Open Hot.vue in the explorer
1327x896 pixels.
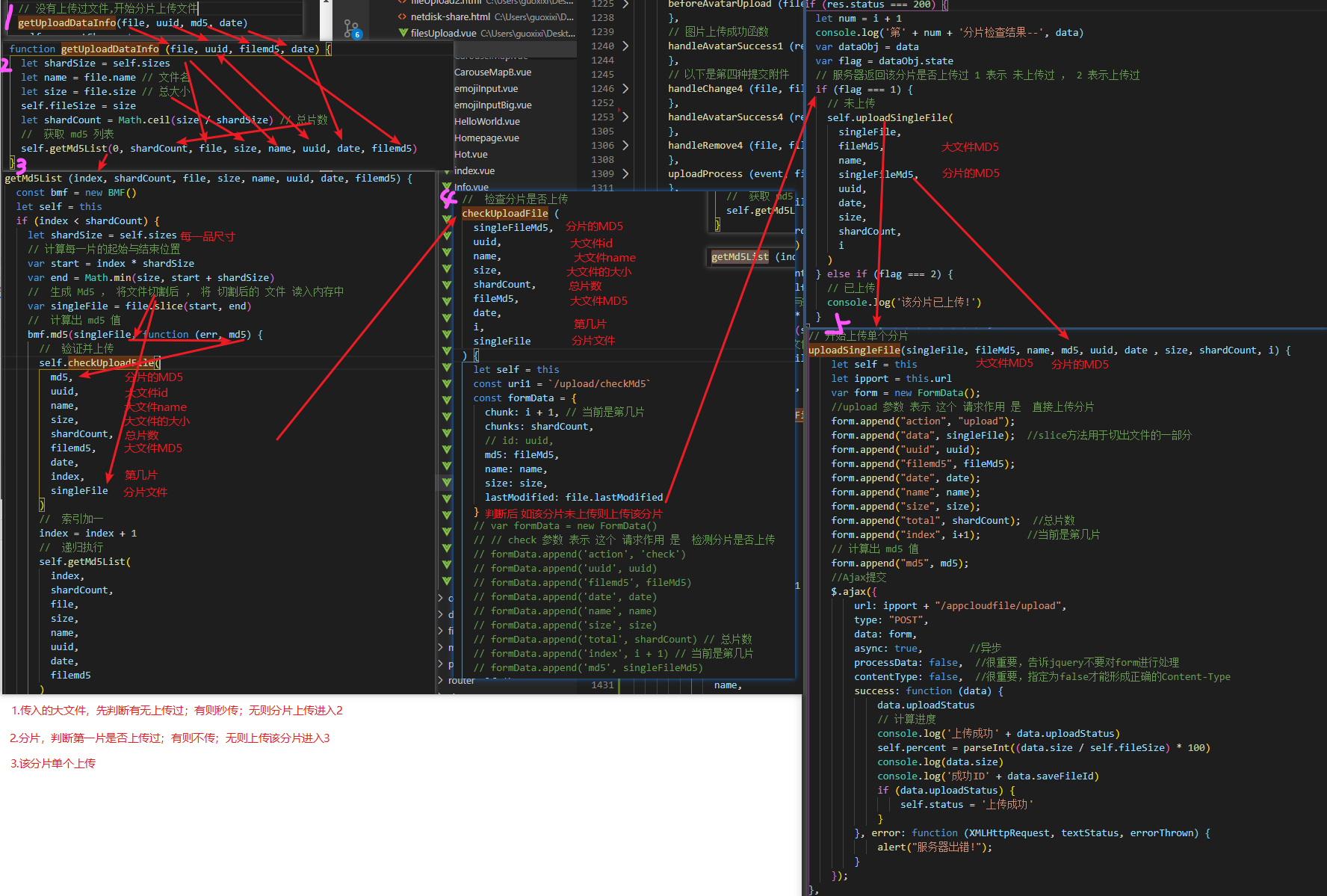click(471, 155)
